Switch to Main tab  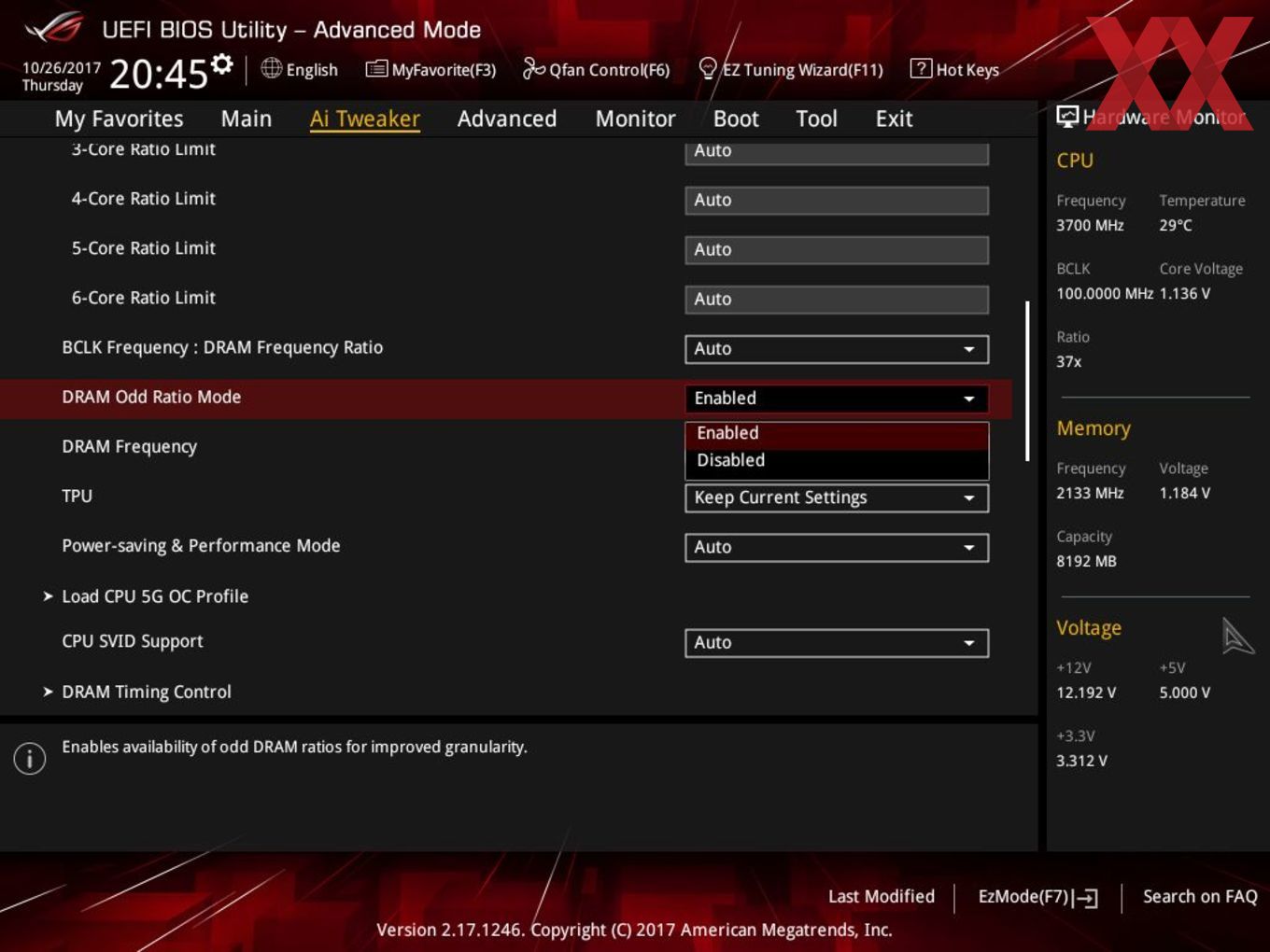pyautogui.click(x=247, y=119)
